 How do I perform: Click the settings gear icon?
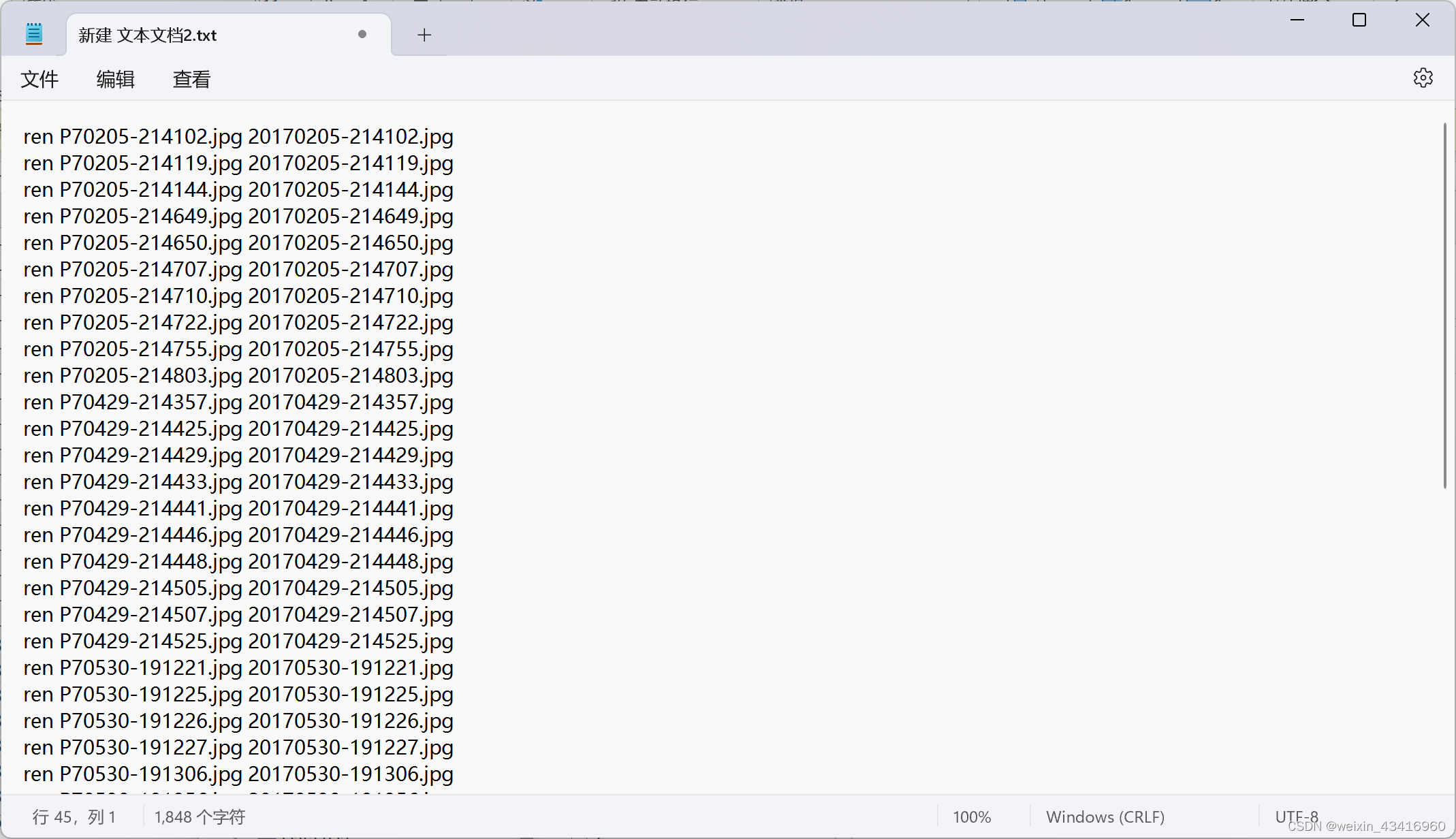pyautogui.click(x=1424, y=79)
